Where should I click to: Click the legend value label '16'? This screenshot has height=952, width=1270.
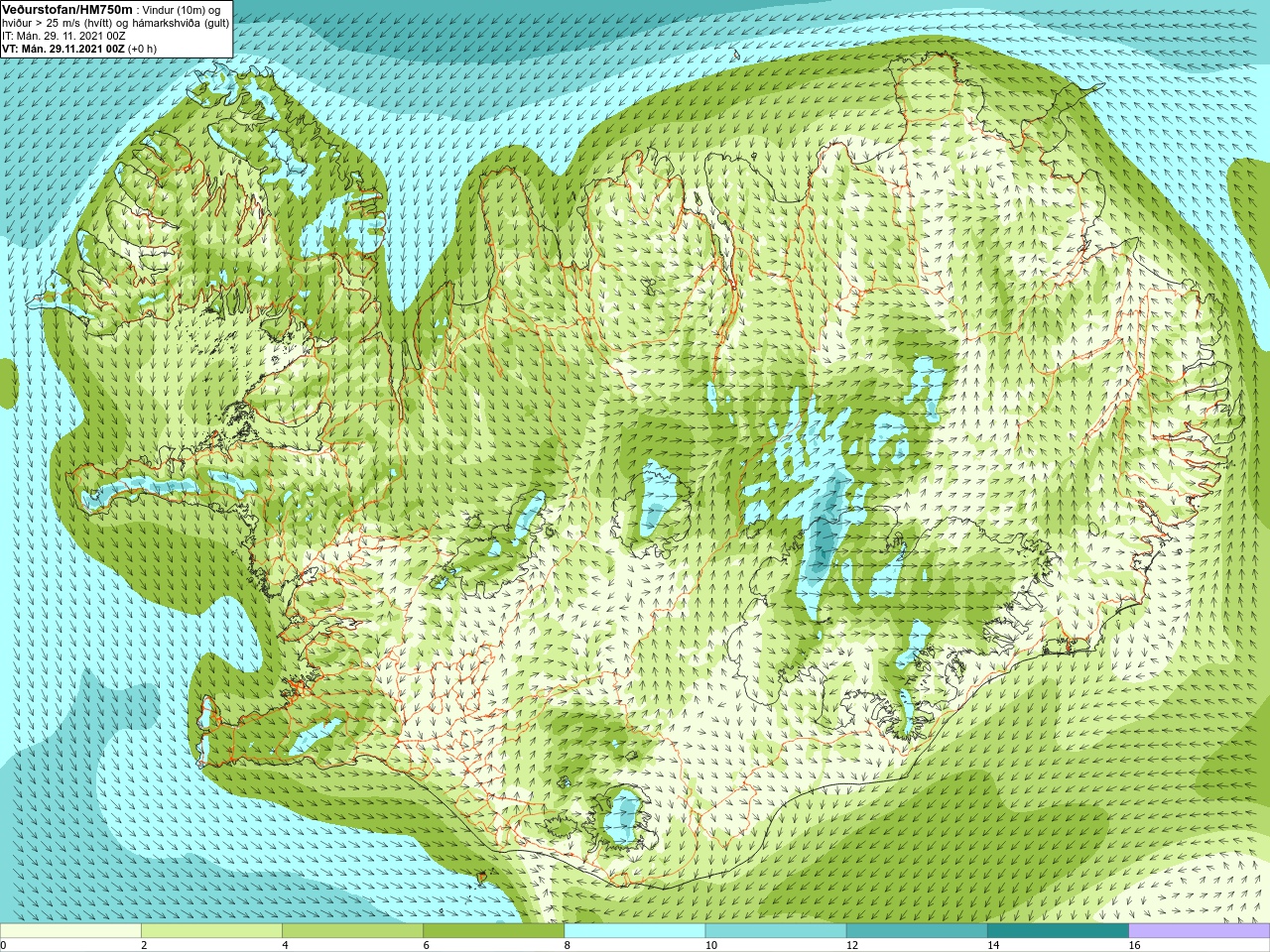tap(1135, 945)
